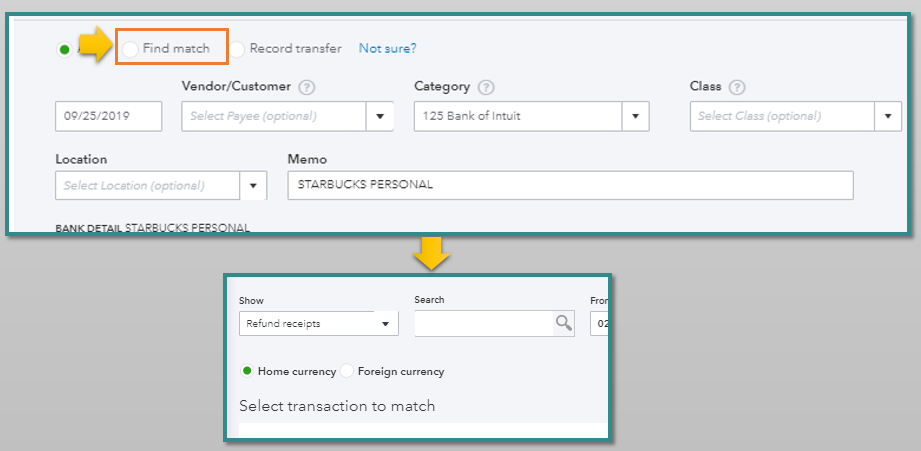Click the Select Payee text field
The height and width of the screenshot is (451, 921).
pos(274,116)
